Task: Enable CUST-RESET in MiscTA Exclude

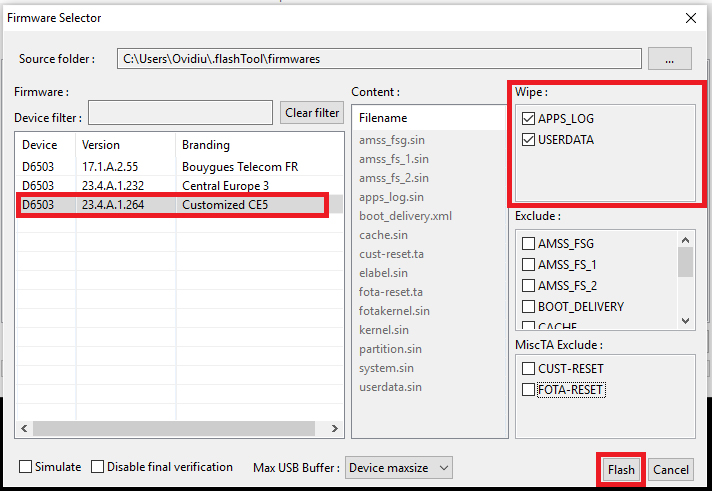Action: 529,369
